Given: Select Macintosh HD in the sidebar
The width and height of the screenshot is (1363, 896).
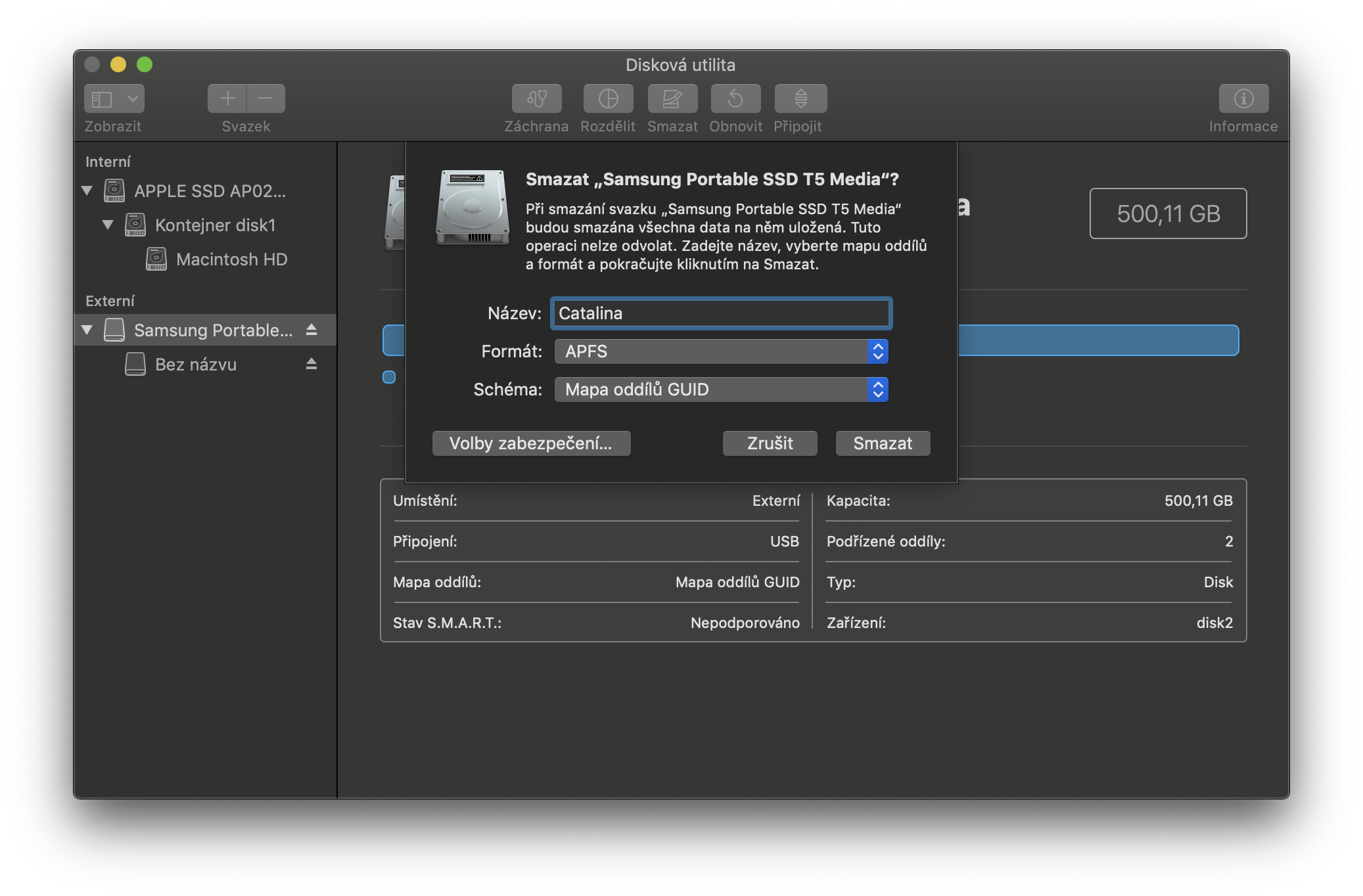Looking at the screenshot, I should pos(231,259).
